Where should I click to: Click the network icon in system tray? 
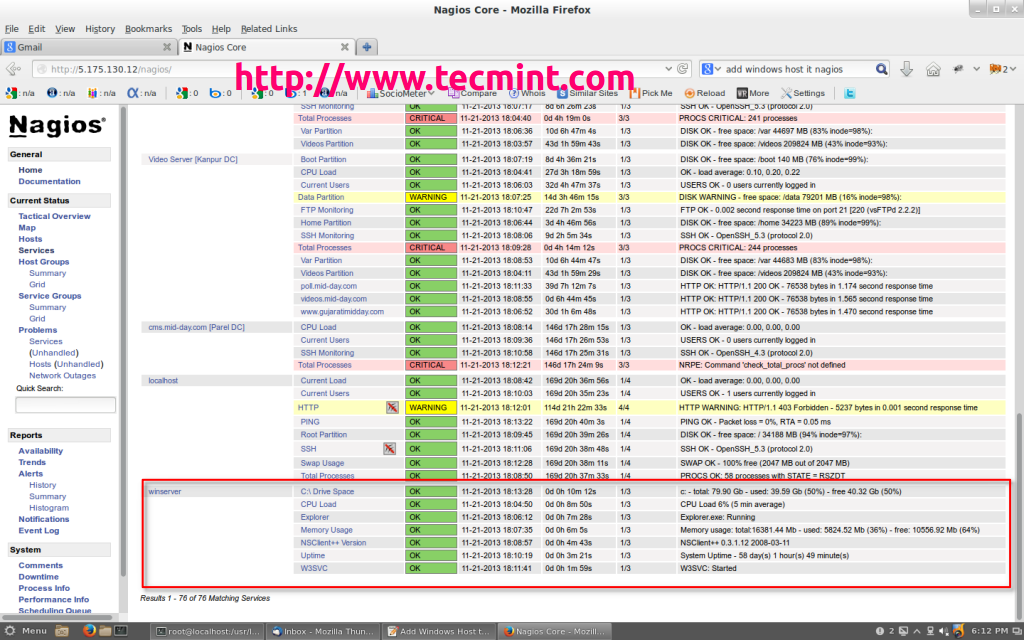pyautogui.click(x=931, y=631)
